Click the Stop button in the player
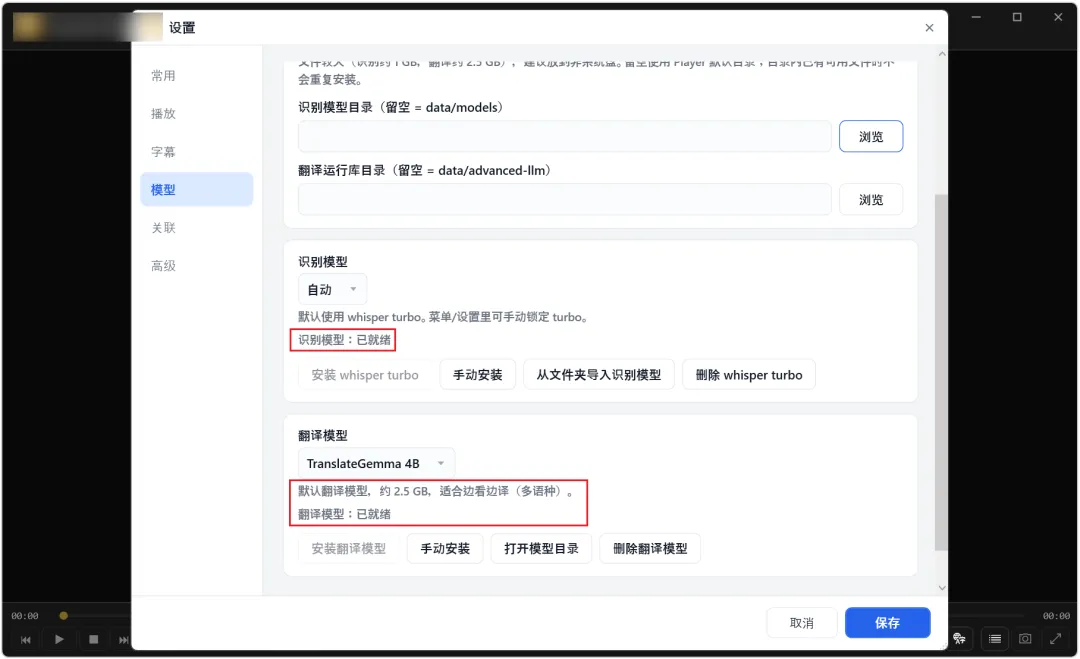The image size is (1080, 659). pos(94,639)
